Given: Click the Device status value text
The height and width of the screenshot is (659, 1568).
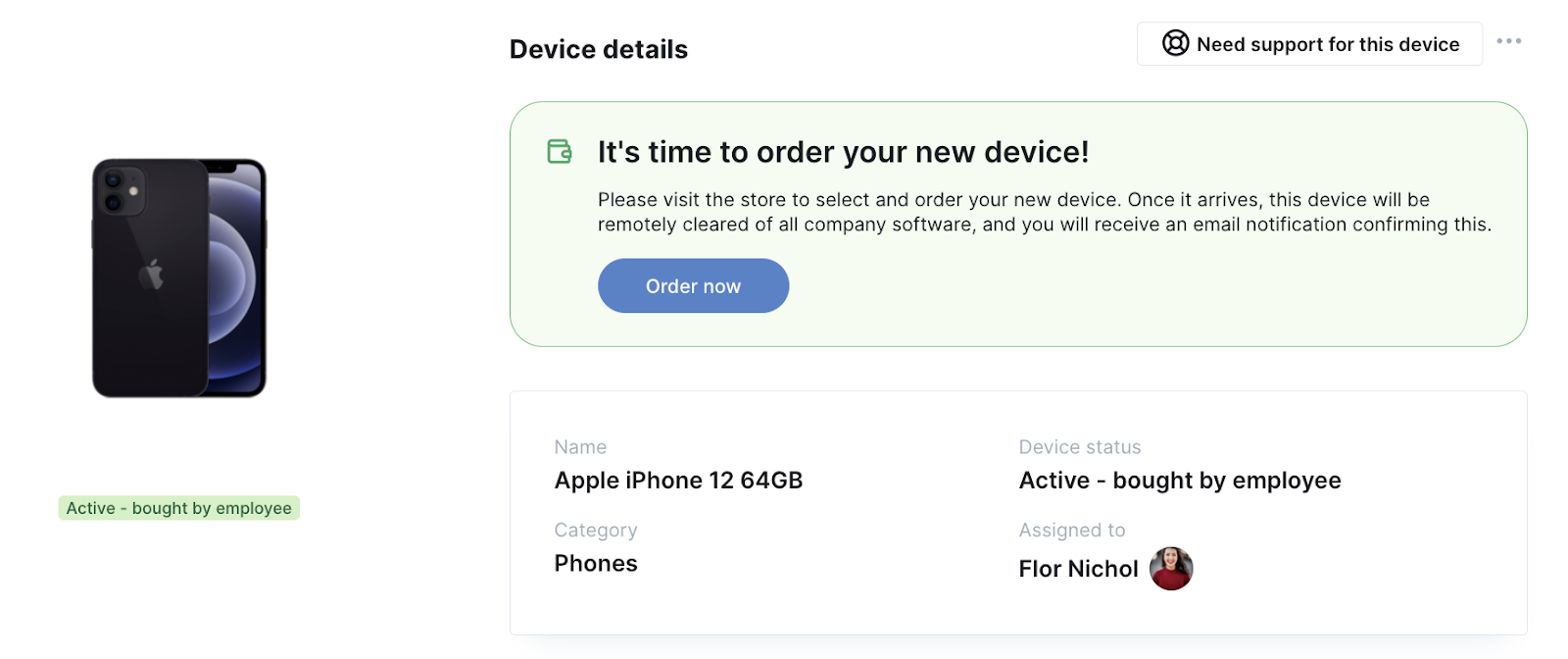Looking at the screenshot, I should click(x=1180, y=481).
